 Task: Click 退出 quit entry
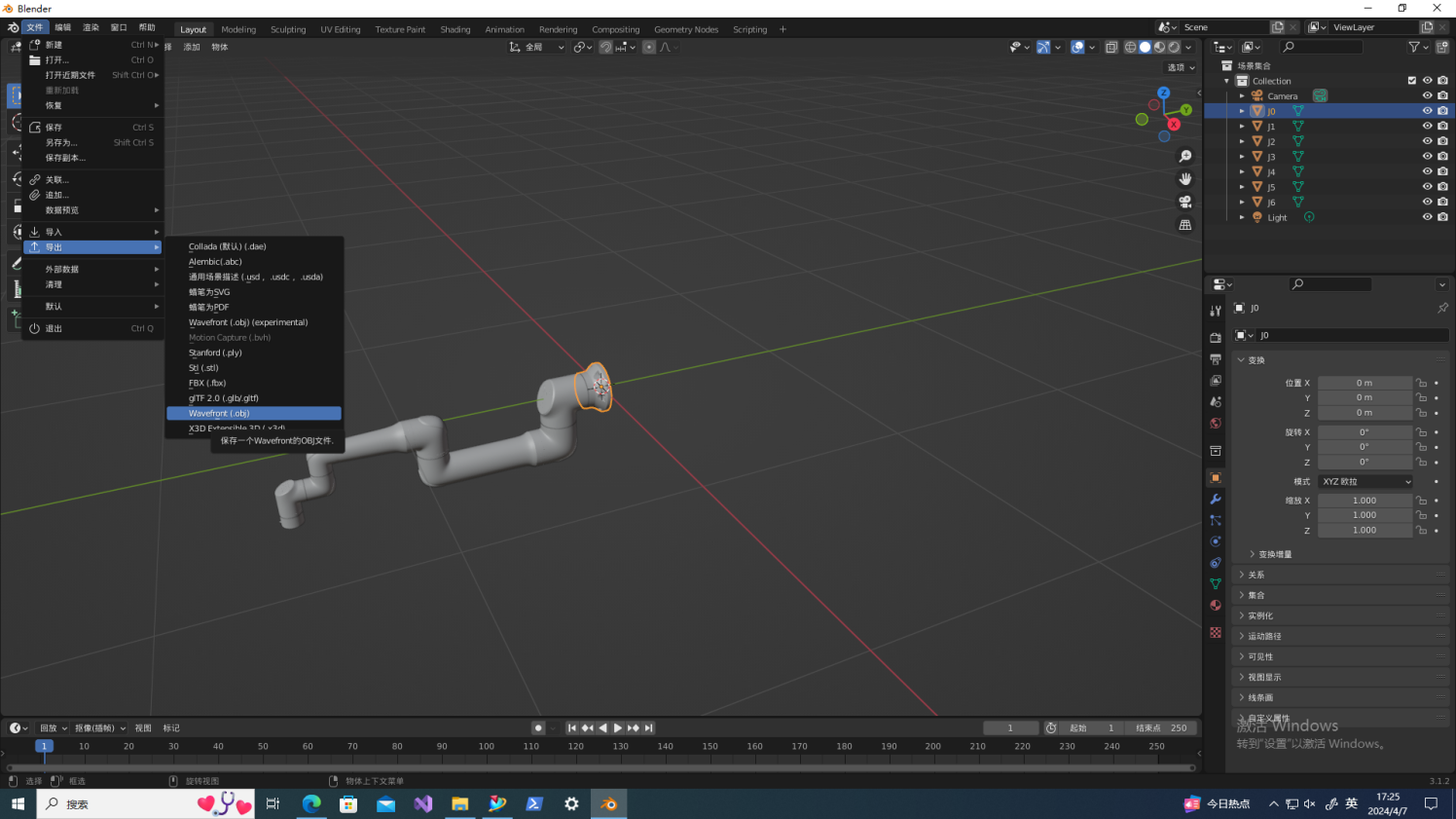point(92,328)
